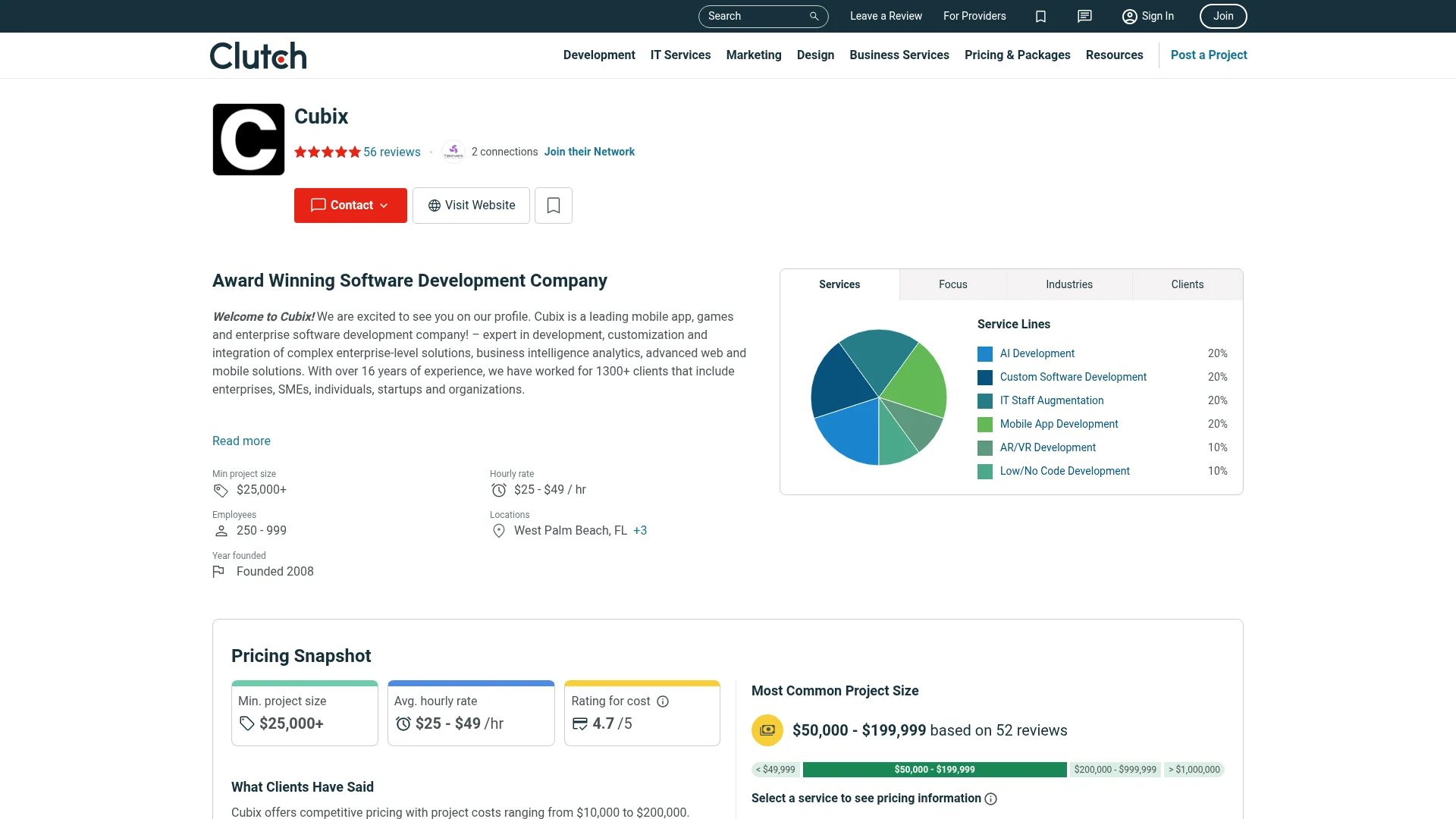
Task: Click the pricing information info icon
Action: click(990, 799)
